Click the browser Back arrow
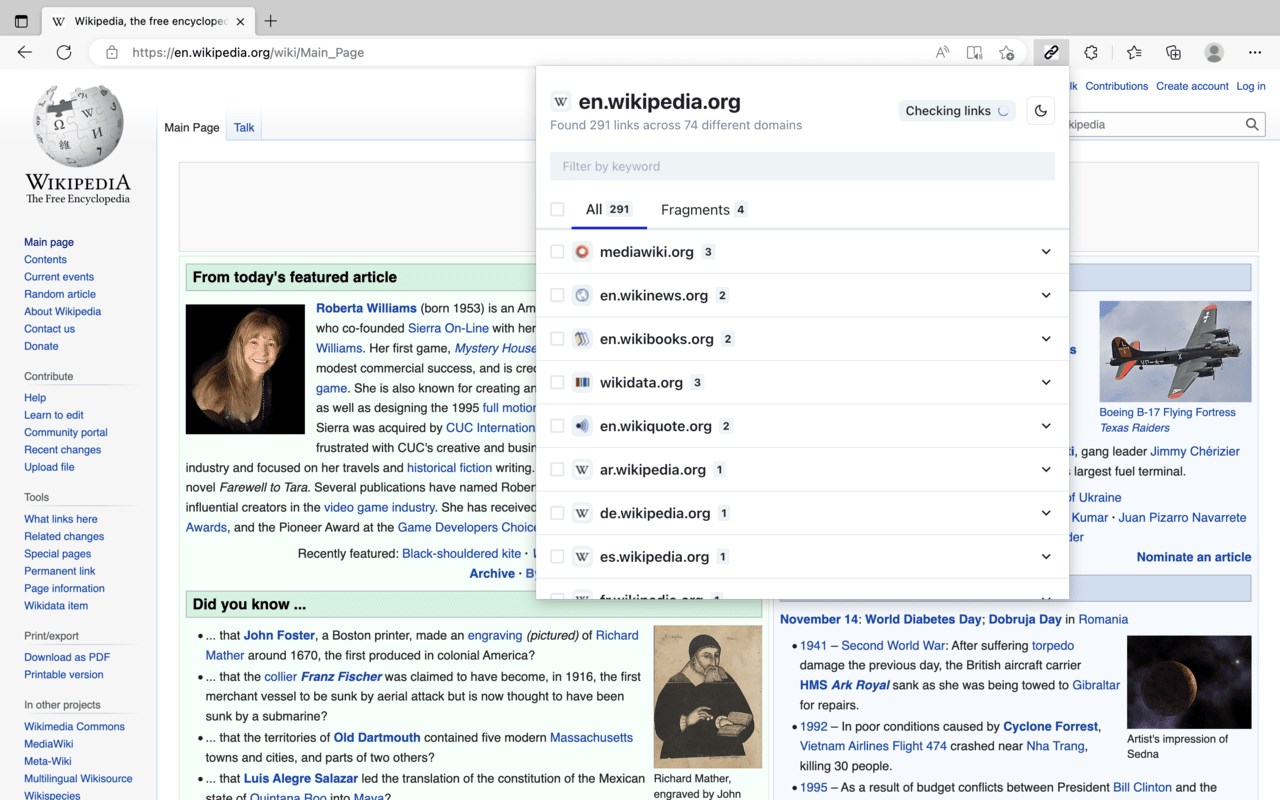This screenshot has width=1280, height=800. click(x=25, y=52)
